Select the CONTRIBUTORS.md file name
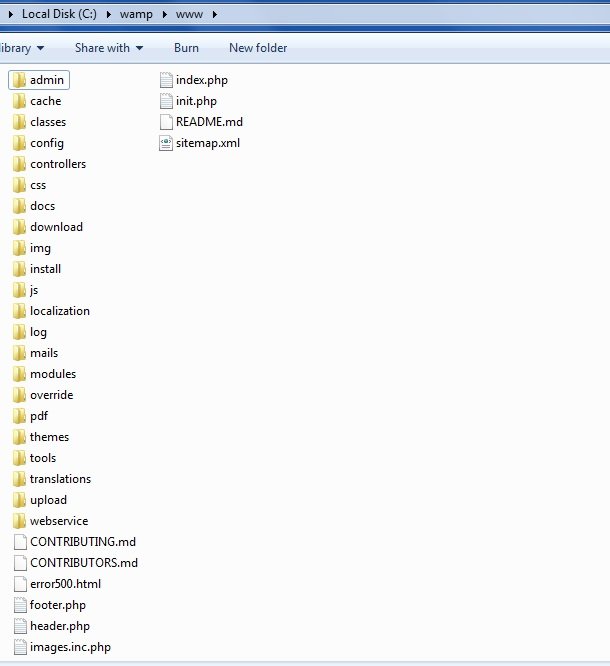 (x=84, y=563)
